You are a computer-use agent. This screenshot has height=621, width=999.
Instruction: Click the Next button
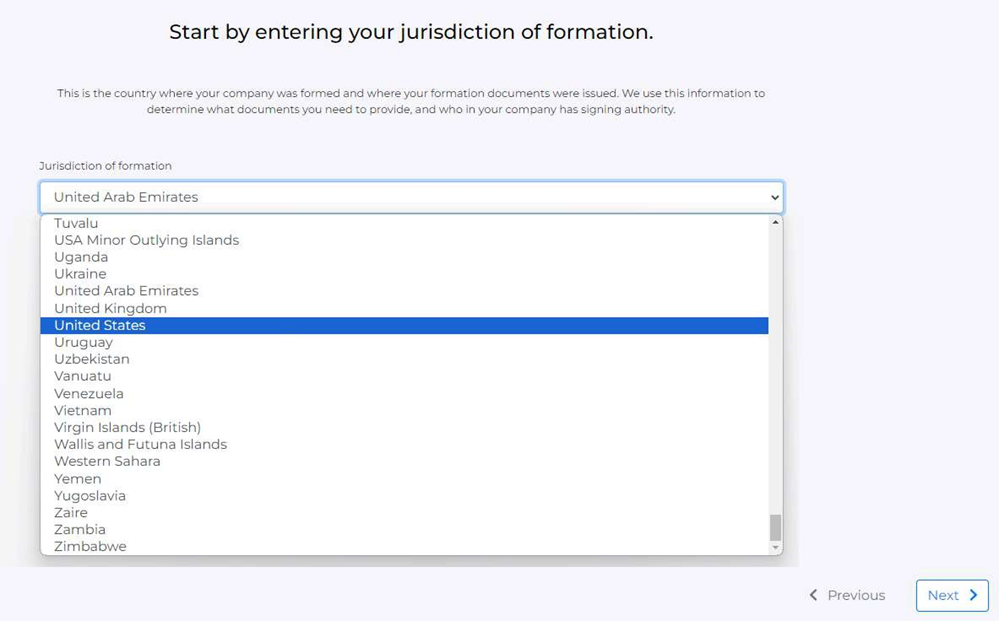(952, 596)
